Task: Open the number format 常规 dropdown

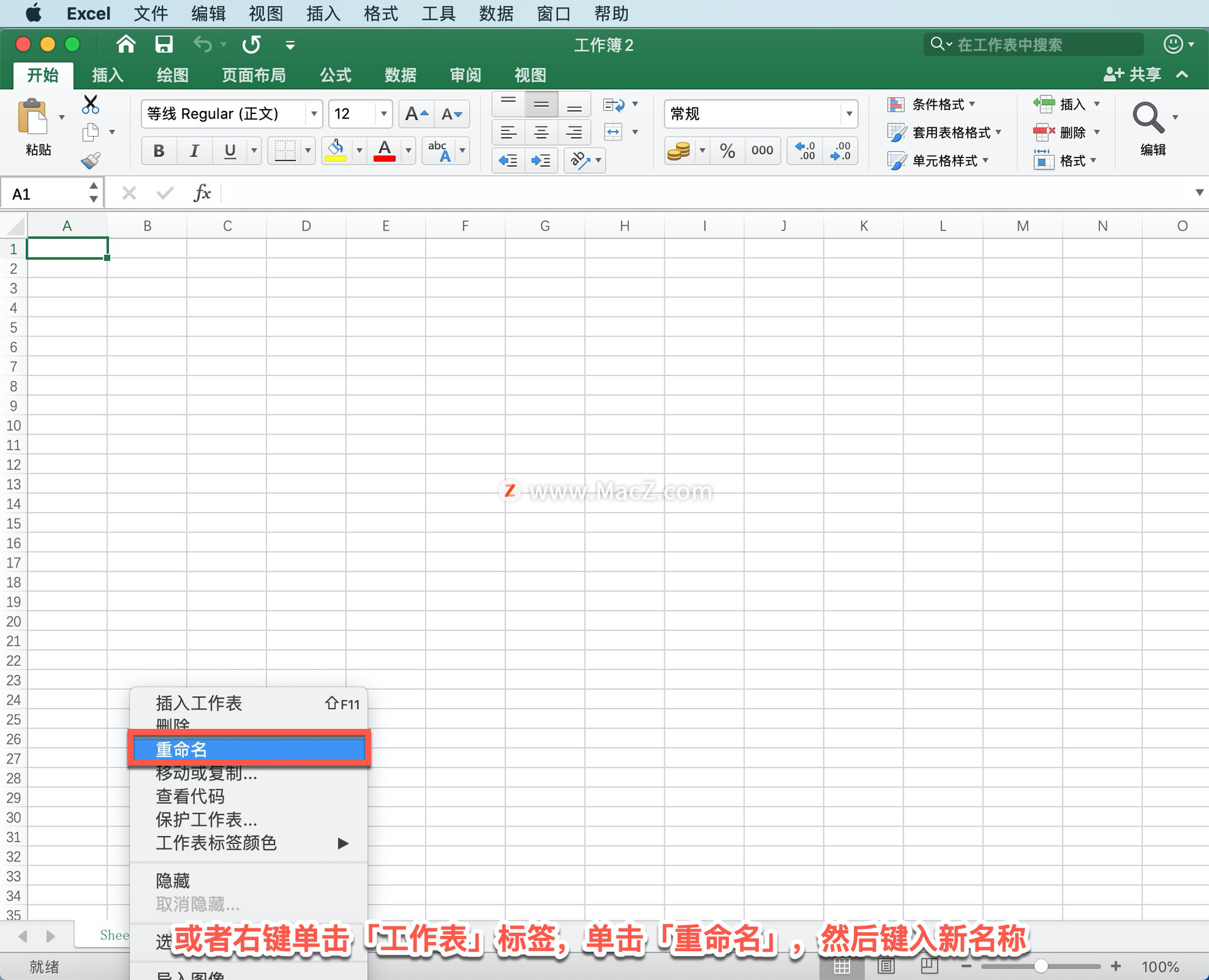Action: click(x=849, y=114)
